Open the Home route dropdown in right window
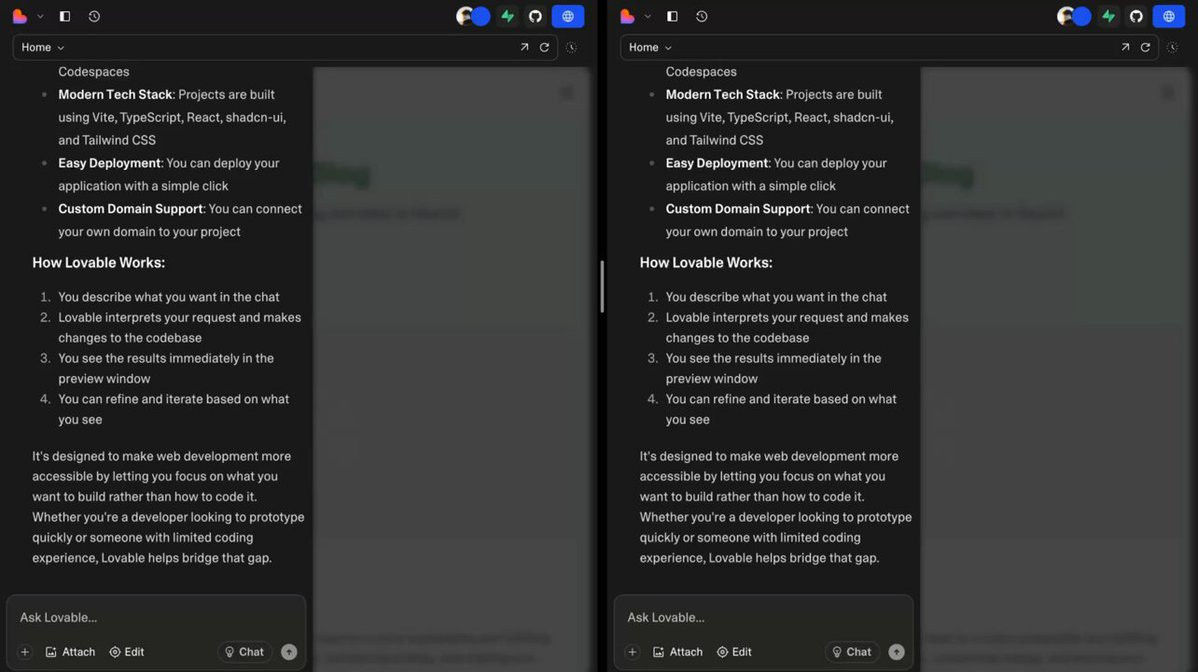 [x=650, y=47]
